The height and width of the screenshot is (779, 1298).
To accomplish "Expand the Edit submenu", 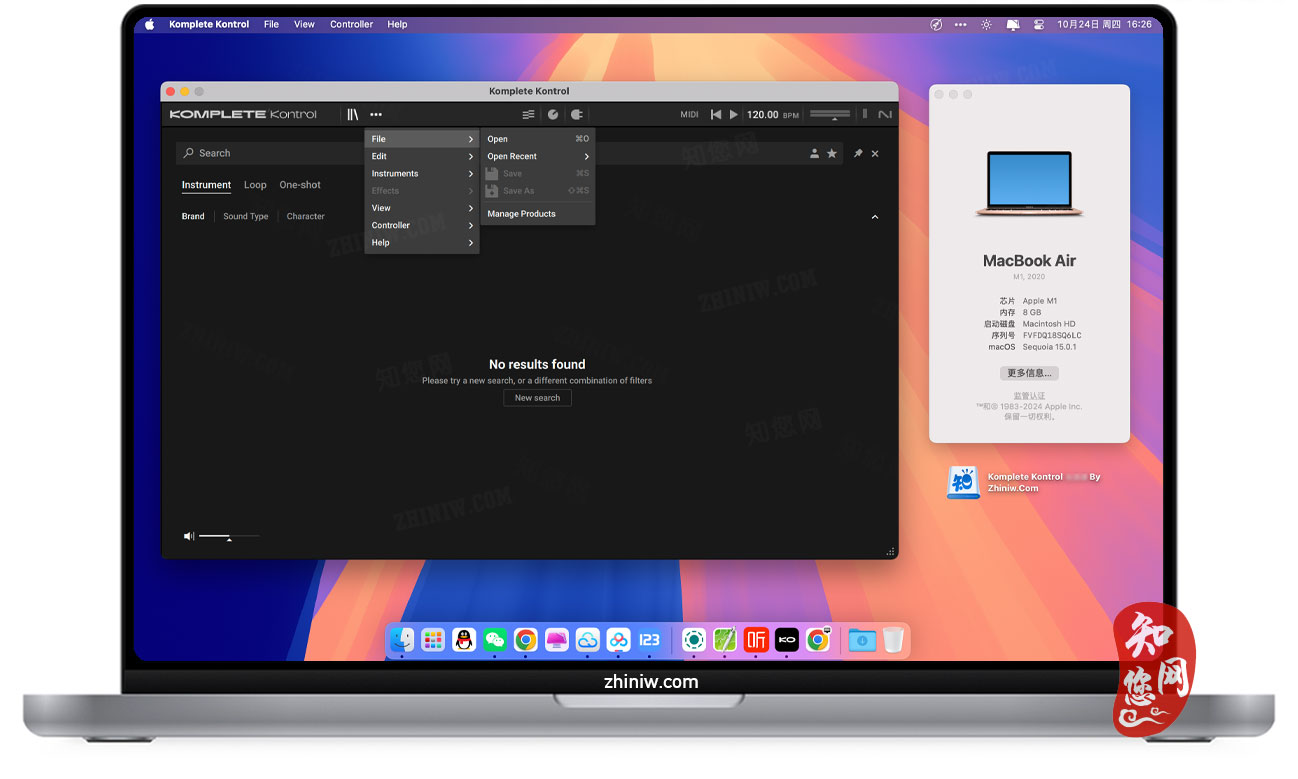I will tap(422, 156).
